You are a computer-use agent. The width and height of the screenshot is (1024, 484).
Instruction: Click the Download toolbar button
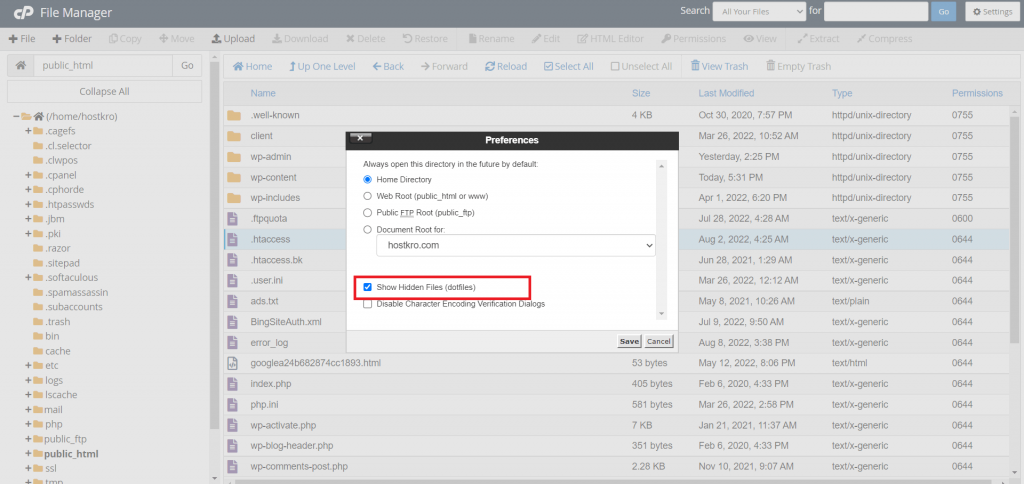click(x=300, y=39)
